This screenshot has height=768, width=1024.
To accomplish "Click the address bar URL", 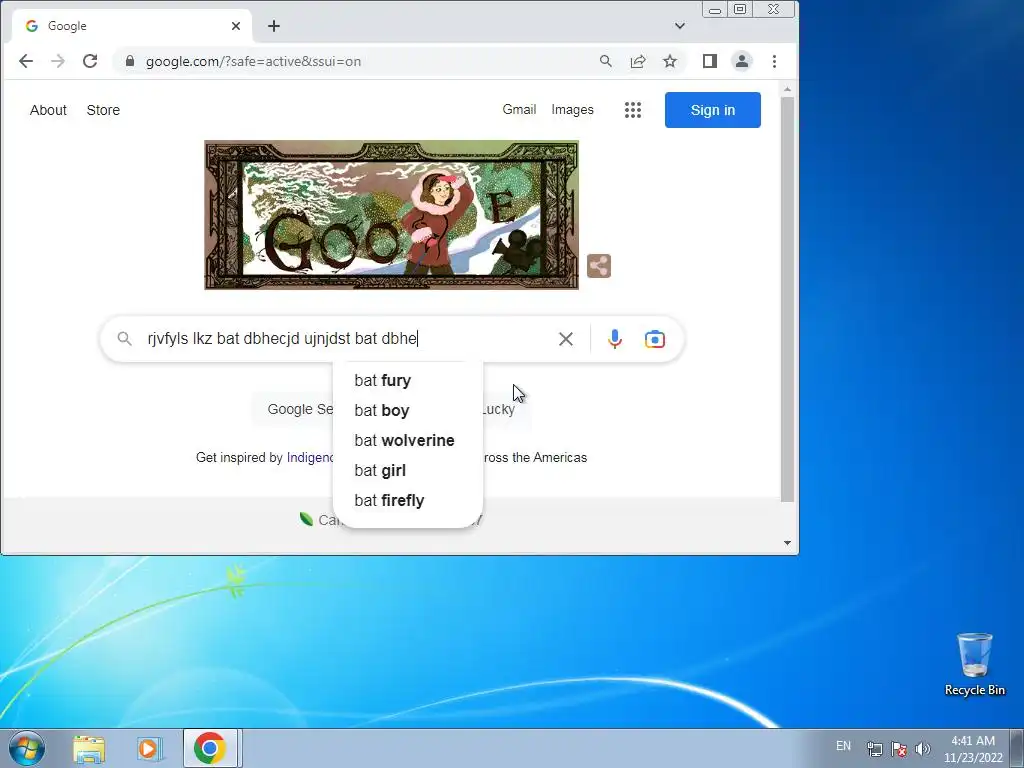I will coord(253,61).
